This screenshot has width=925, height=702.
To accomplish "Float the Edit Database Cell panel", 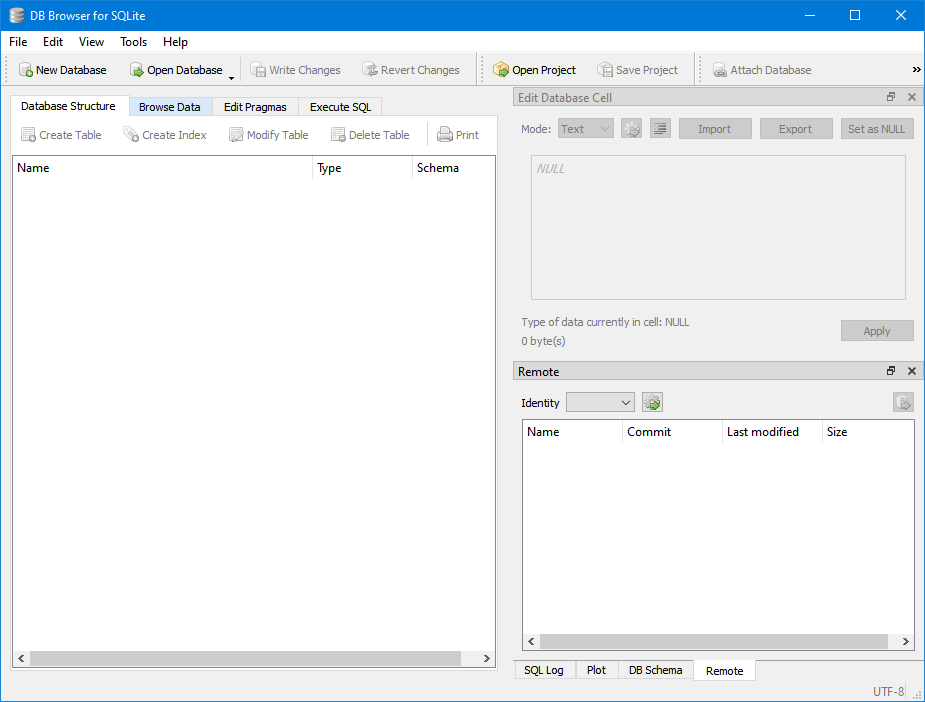I will (891, 97).
